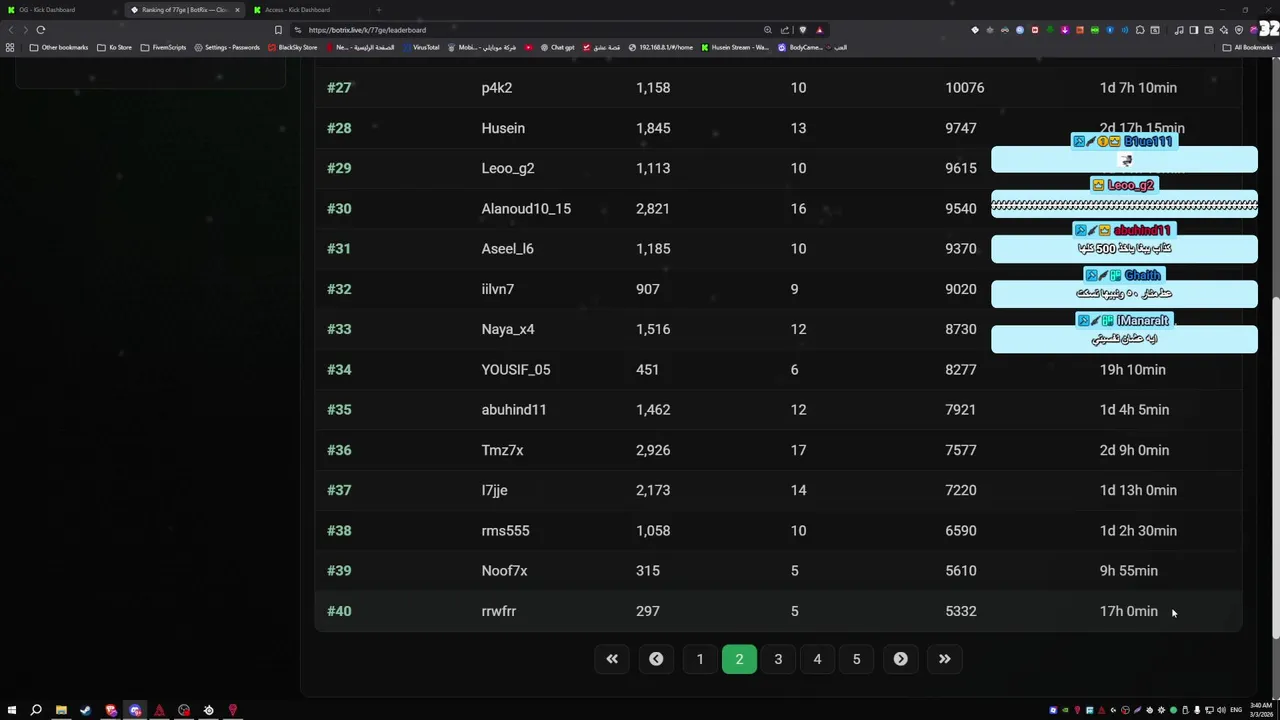Click username Naya_x4
This screenshot has height=720, width=1280.
(508, 329)
